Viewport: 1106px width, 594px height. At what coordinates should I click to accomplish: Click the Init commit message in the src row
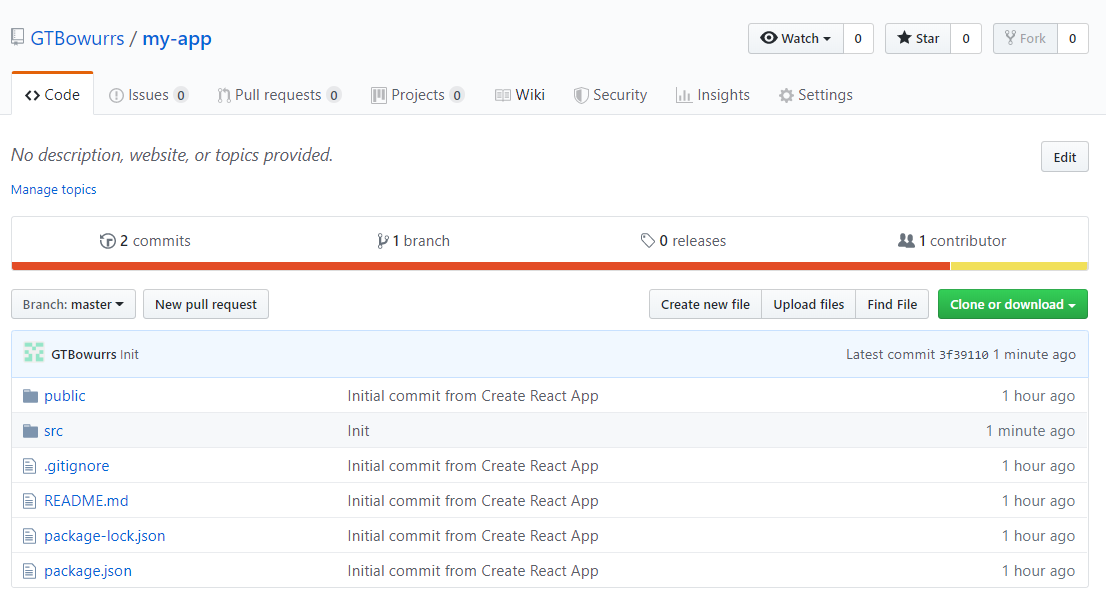point(358,431)
